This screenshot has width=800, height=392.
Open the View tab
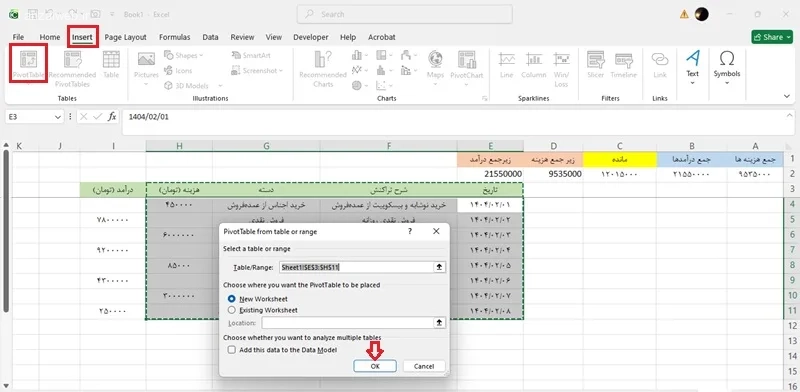273,37
